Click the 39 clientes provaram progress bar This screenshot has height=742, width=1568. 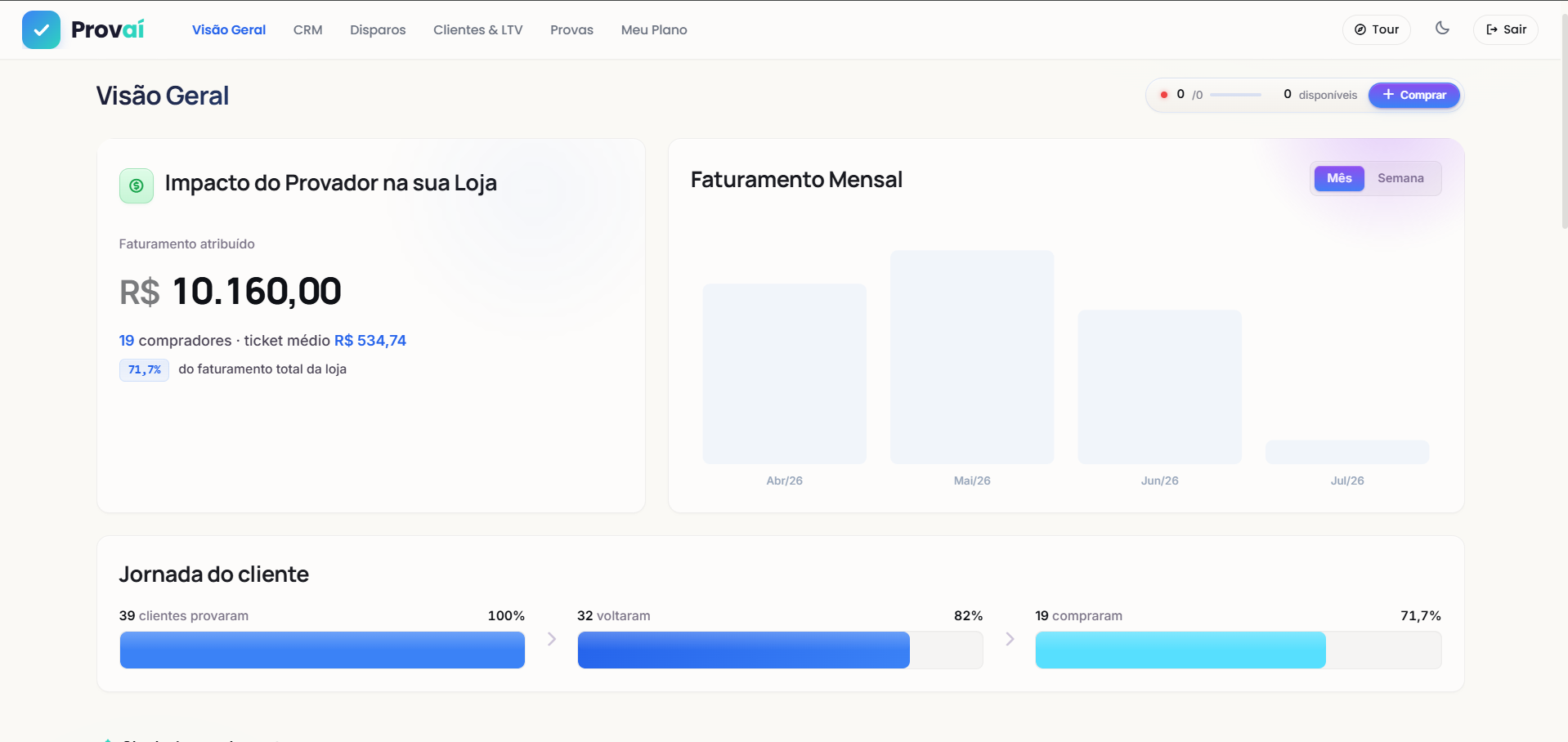point(322,650)
